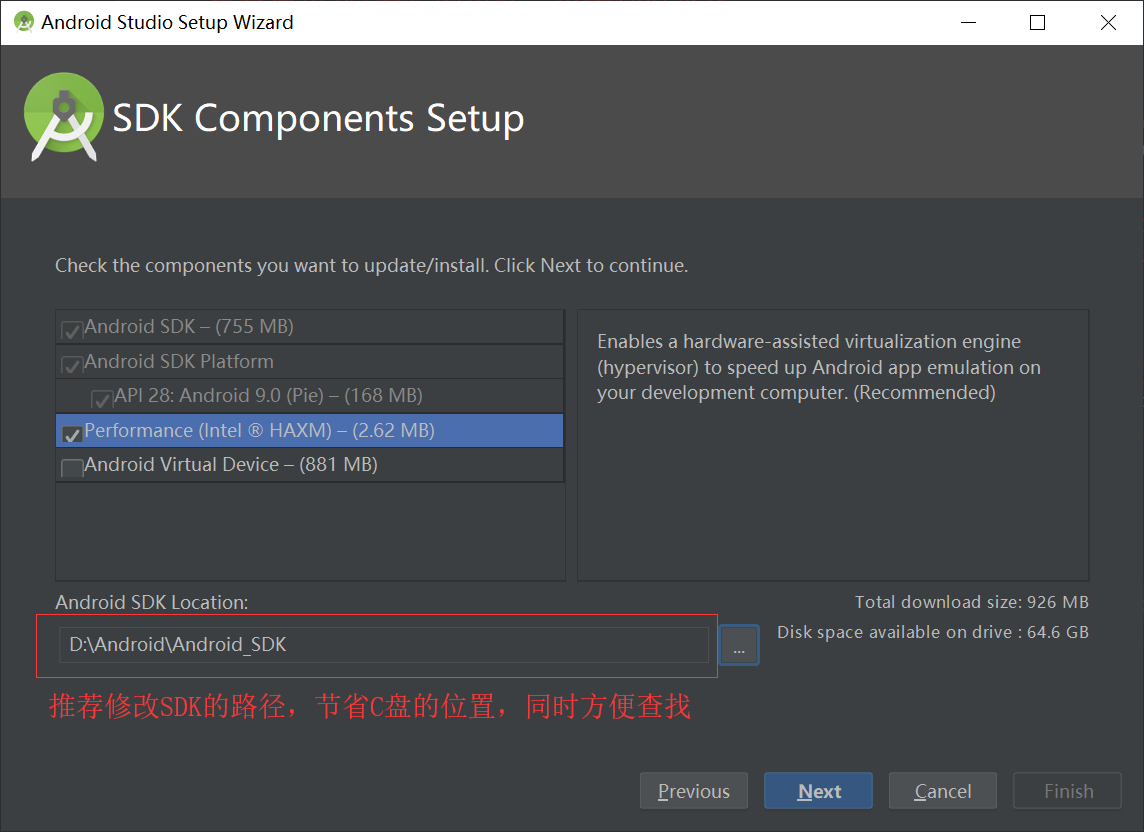The width and height of the screenshot is (1144, 832).
Task: Click the SDK Components Setup heading
Action: pos(318,118)
